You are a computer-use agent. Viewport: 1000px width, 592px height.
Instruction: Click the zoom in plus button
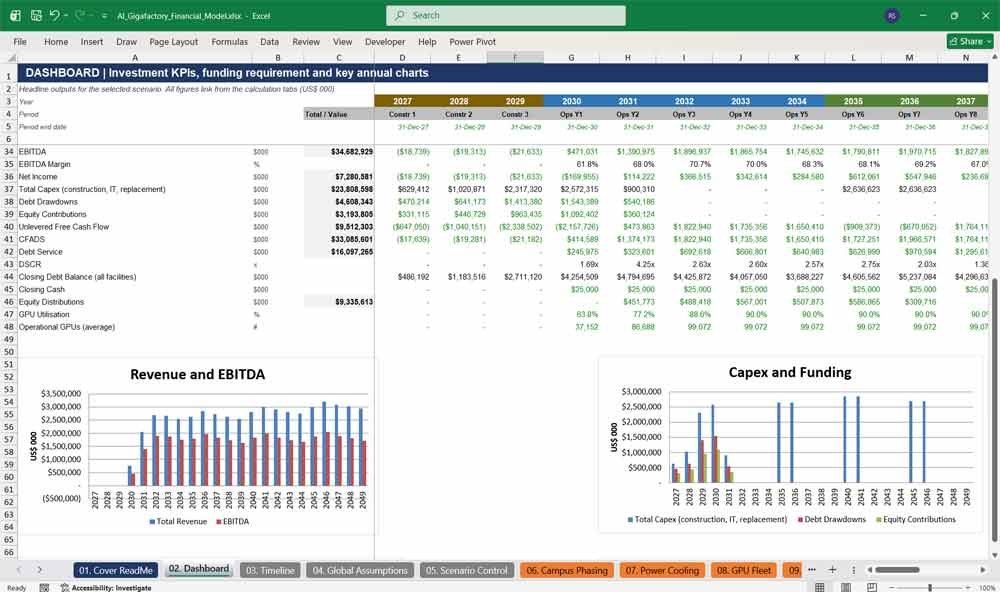point(968,588)
